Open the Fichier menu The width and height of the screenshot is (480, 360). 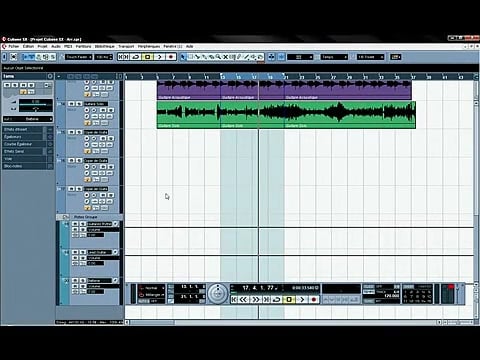tap(14, 46)
